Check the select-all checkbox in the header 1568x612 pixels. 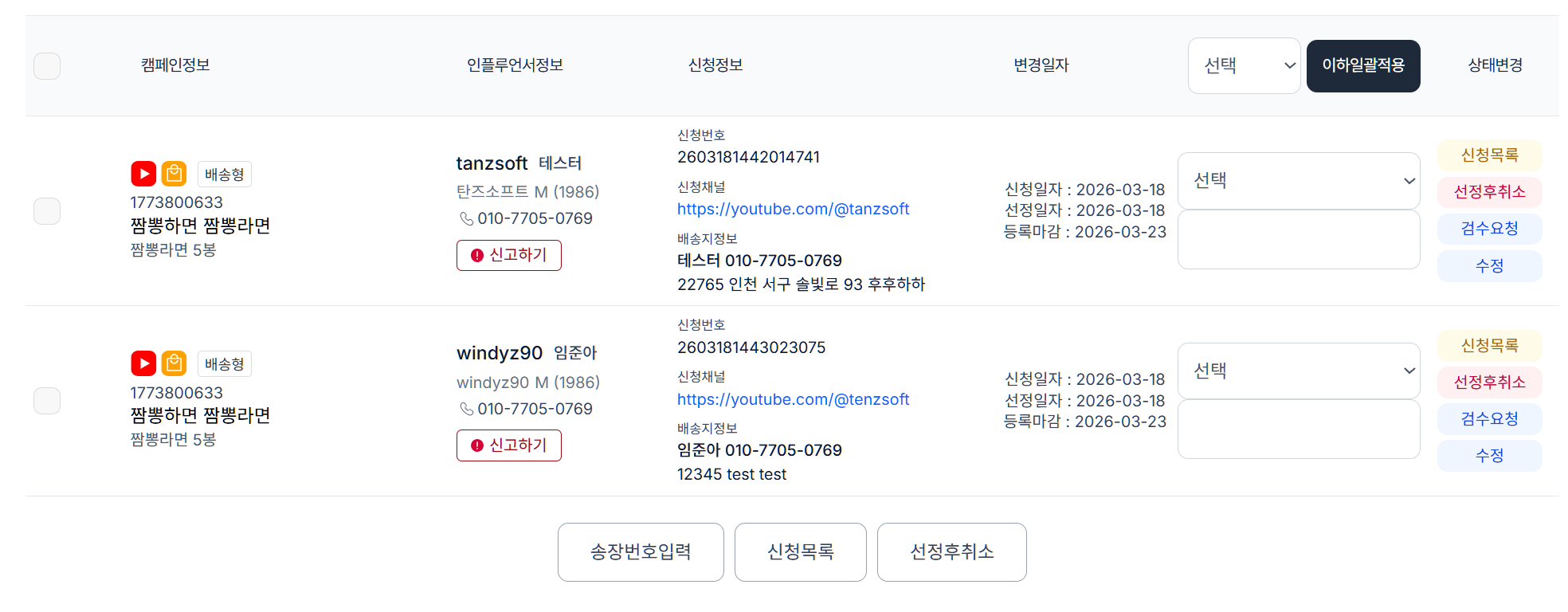(47, 66)
